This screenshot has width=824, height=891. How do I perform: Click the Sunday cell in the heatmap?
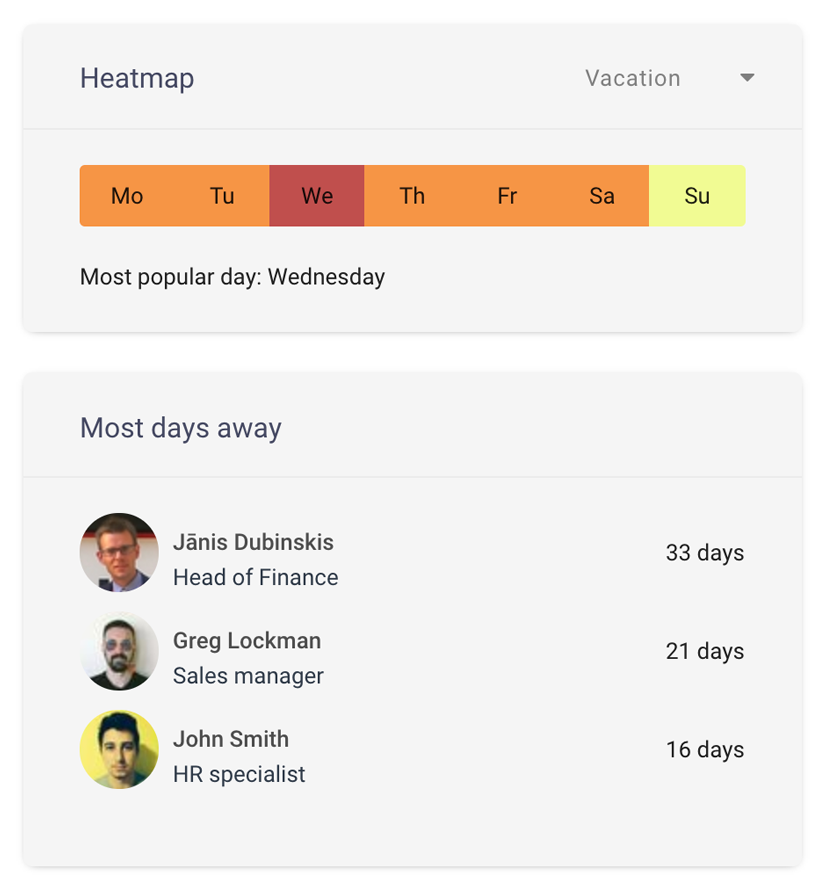pos(696,196)
